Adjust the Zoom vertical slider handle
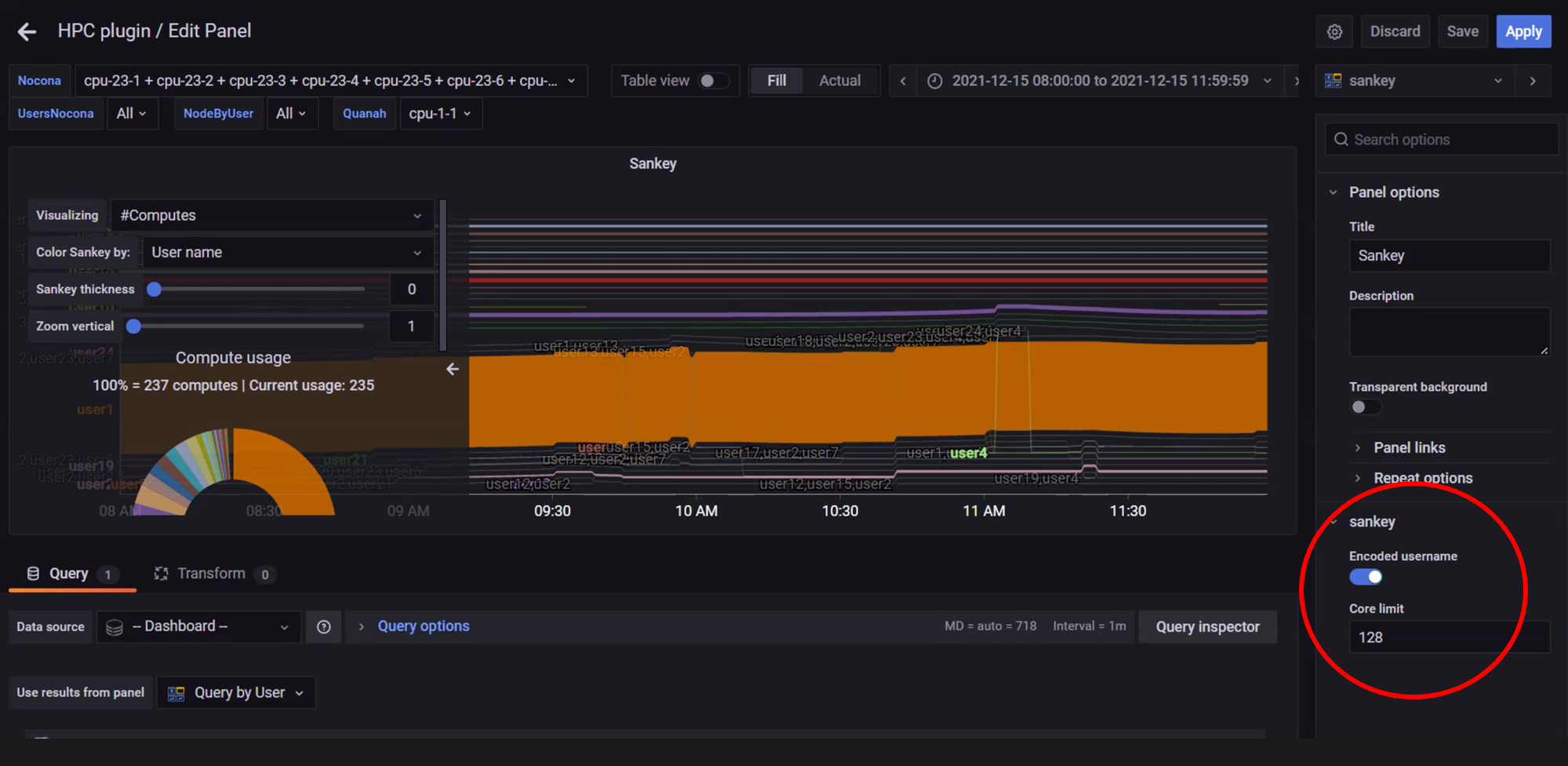Image resolution: width=1568 pixels, height=766 pixels. (134, 326)
